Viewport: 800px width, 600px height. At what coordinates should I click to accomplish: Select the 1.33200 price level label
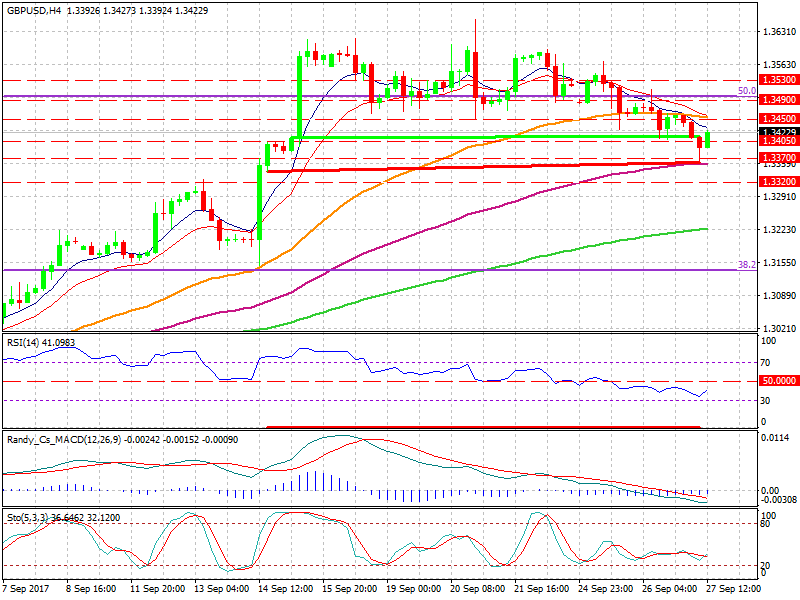778,182
